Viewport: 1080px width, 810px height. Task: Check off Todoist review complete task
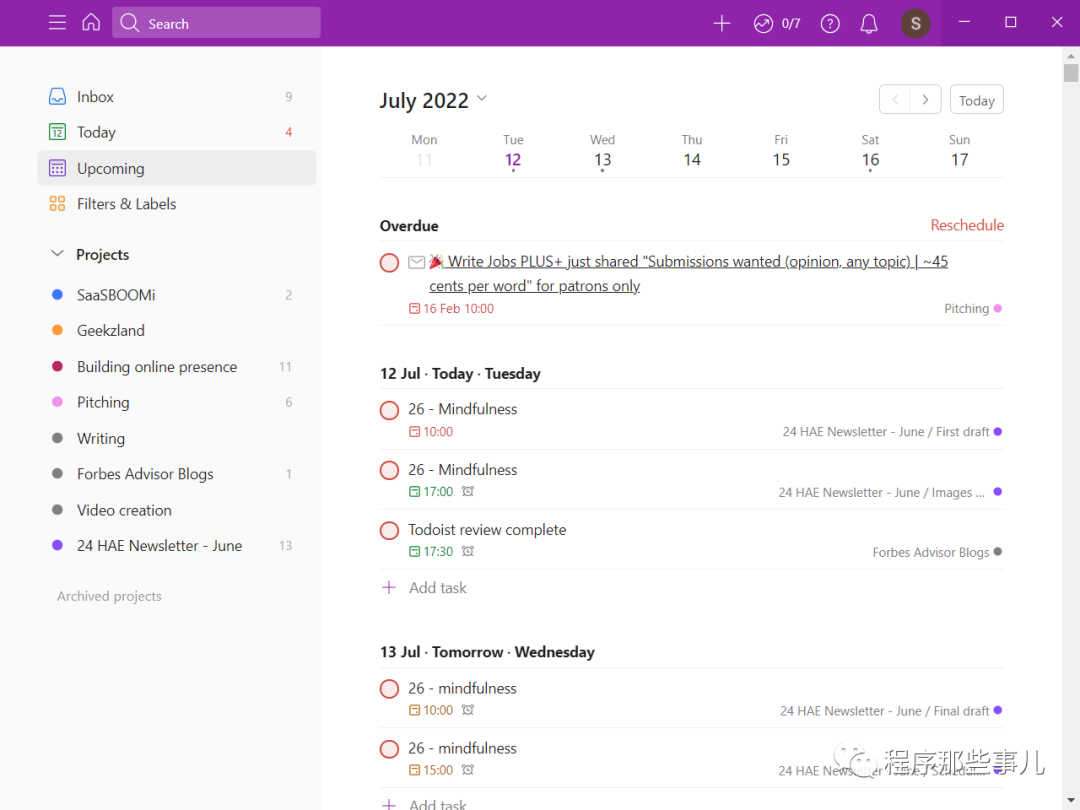point(389,530)
